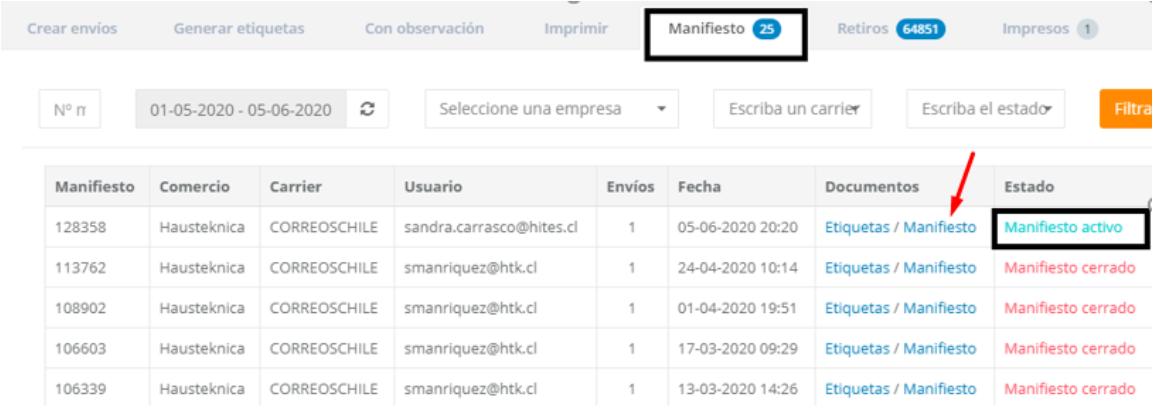Open Manifiesto link for manifest 106603

click(940, 348)
